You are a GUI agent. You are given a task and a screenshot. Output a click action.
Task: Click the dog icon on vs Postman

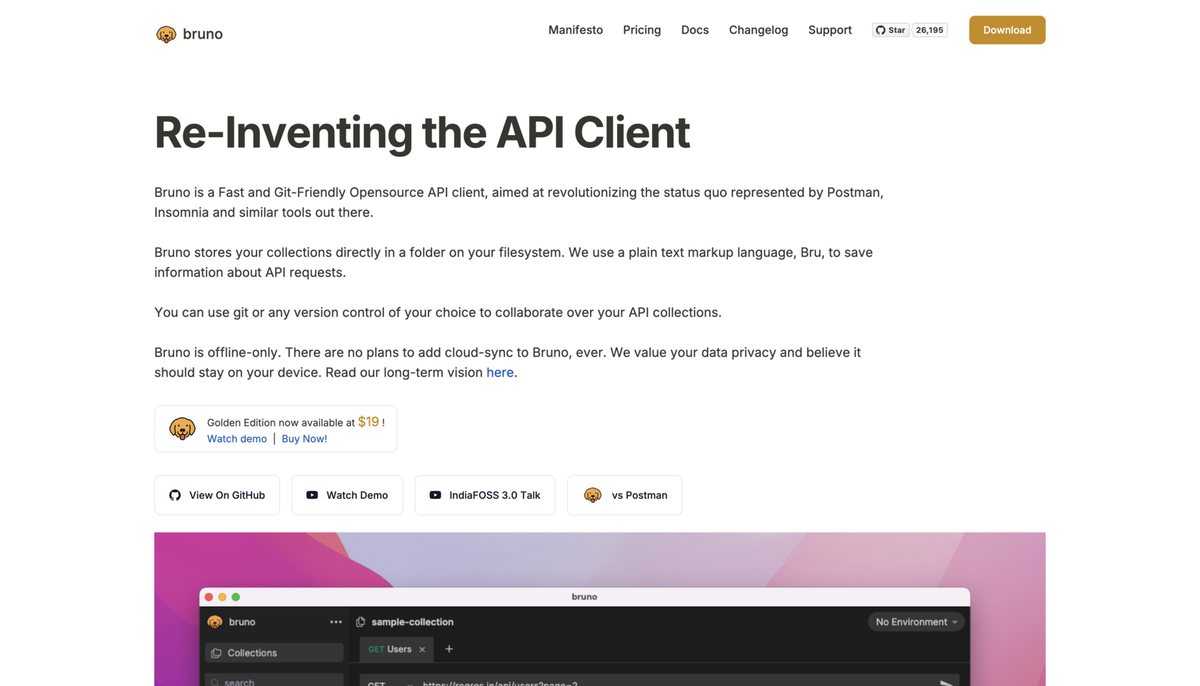(593, 495)
